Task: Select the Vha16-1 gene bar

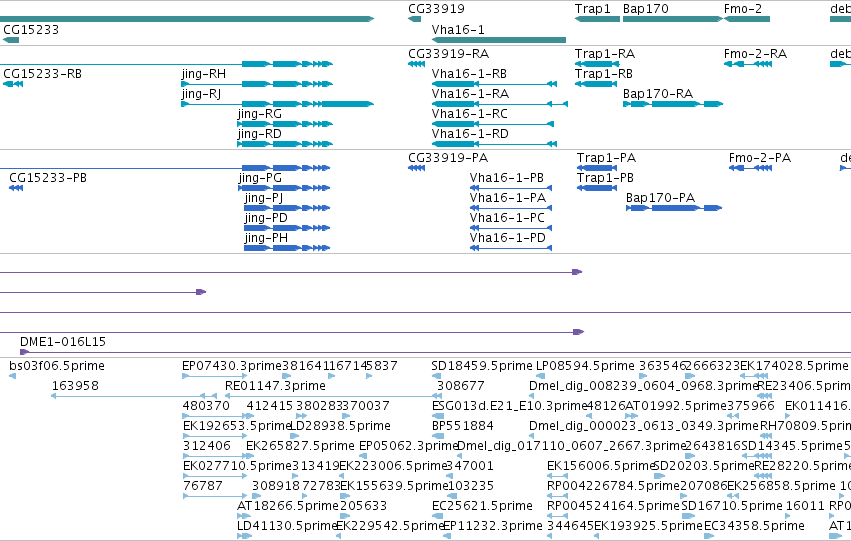Action: [x=499, y=40]
